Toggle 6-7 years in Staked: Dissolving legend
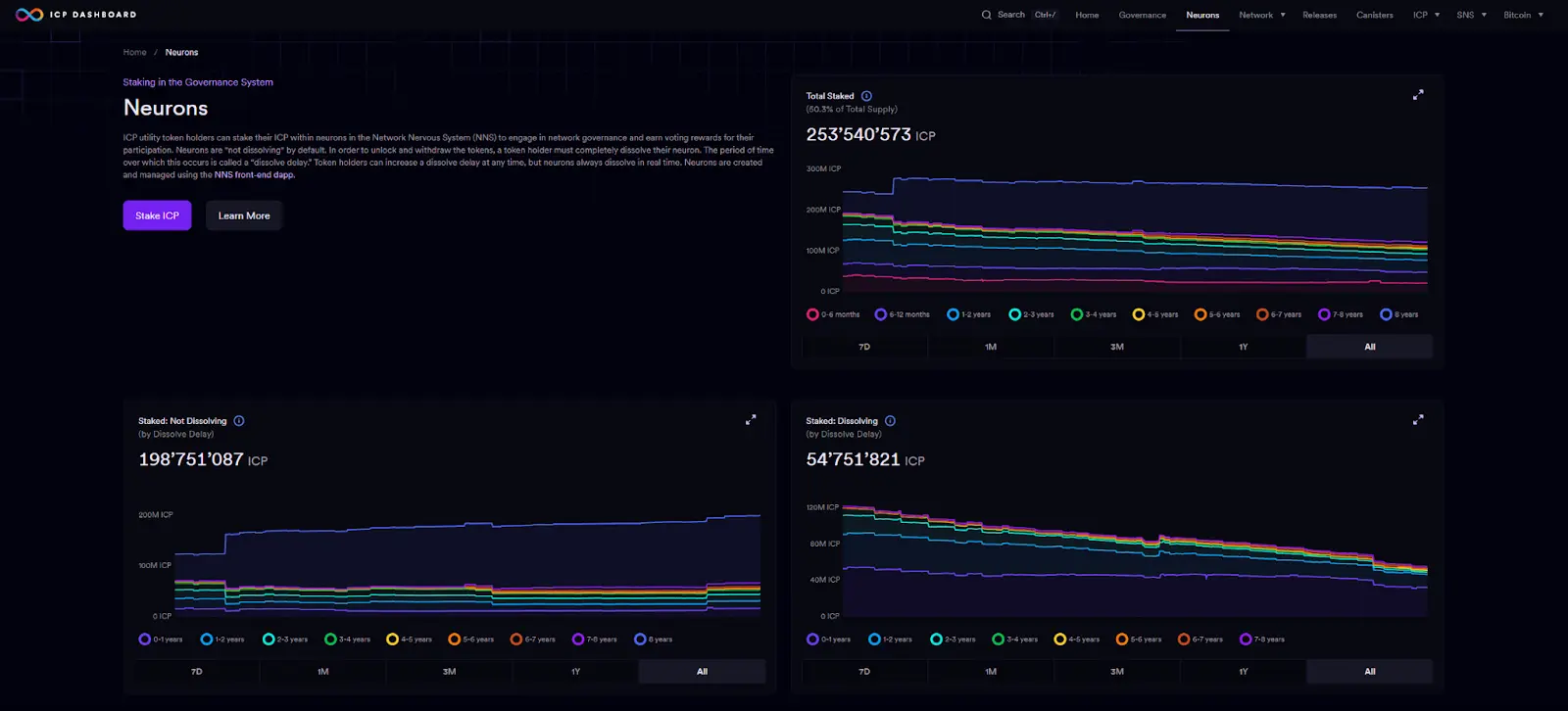Screen dimensions: 1568x711 (1200, 640)
